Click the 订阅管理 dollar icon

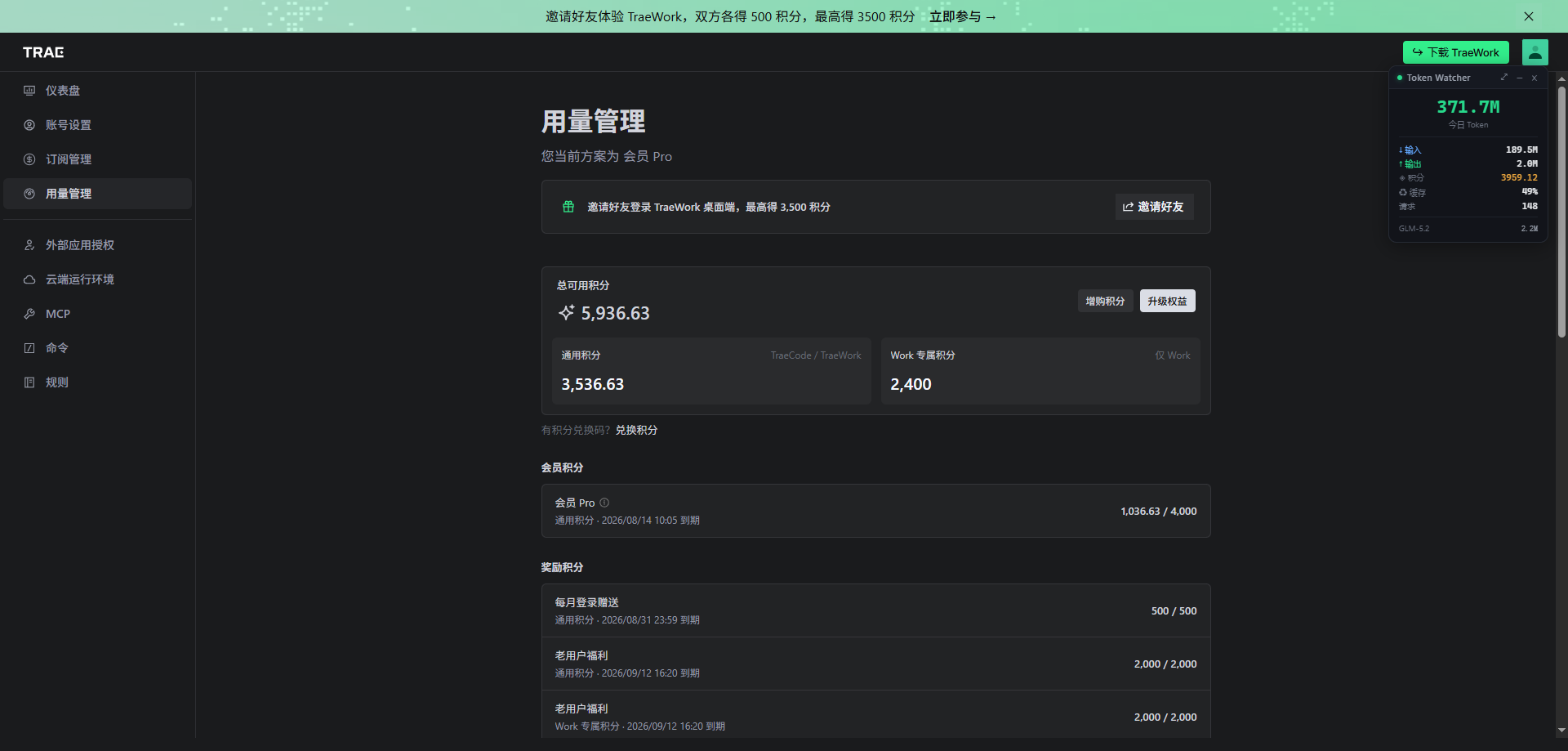pos(29,159)
